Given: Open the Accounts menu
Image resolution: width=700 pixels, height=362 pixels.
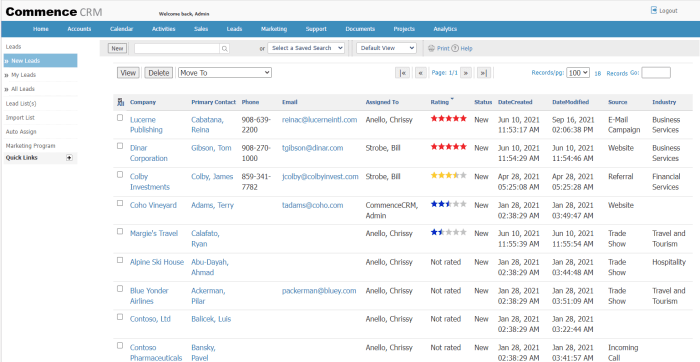Looking at the screenshot, I should 79,29.
